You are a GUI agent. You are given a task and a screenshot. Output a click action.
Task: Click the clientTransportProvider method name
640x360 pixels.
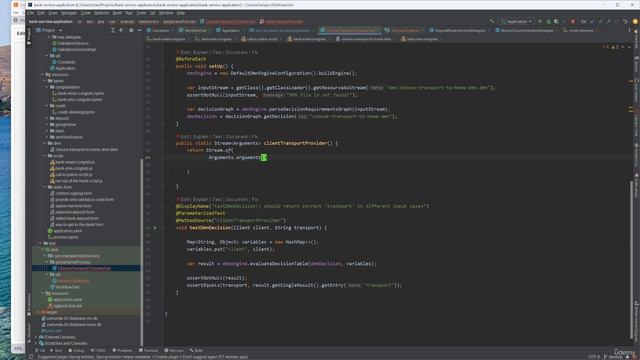(296, 143)
